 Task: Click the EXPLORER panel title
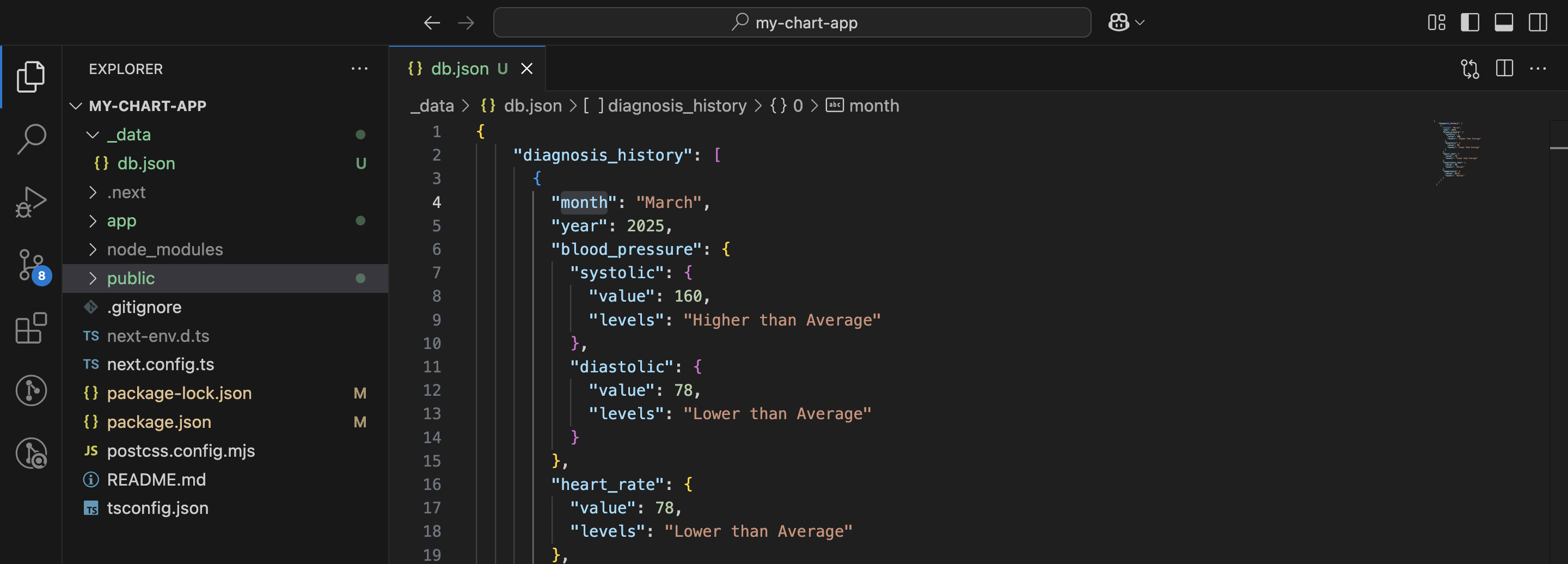[126, 69]
